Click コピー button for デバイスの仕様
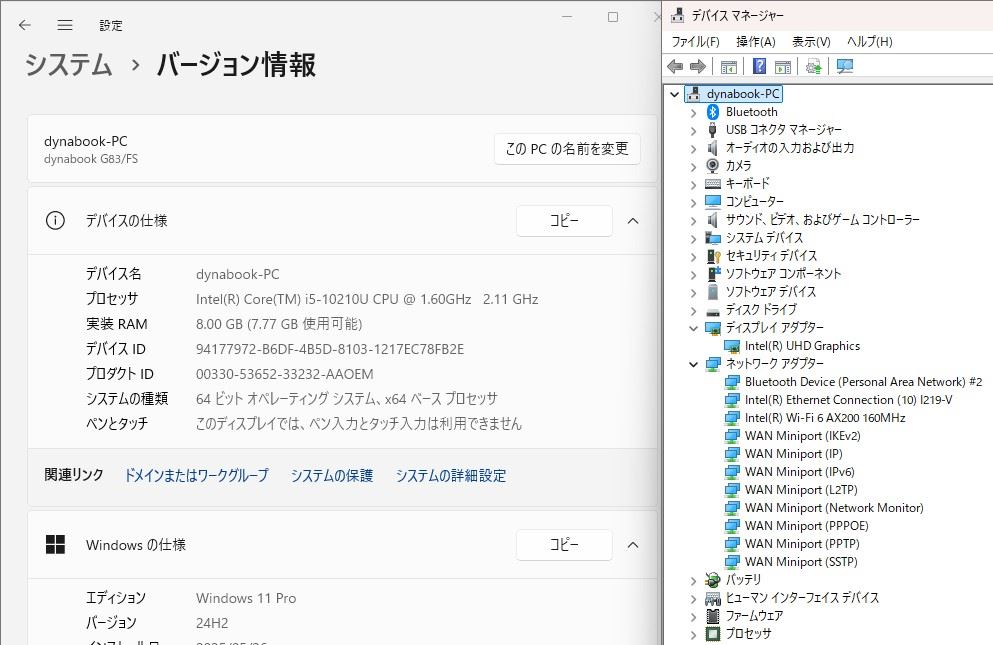This screenshot has width=993, height=645. coord(564,220)
